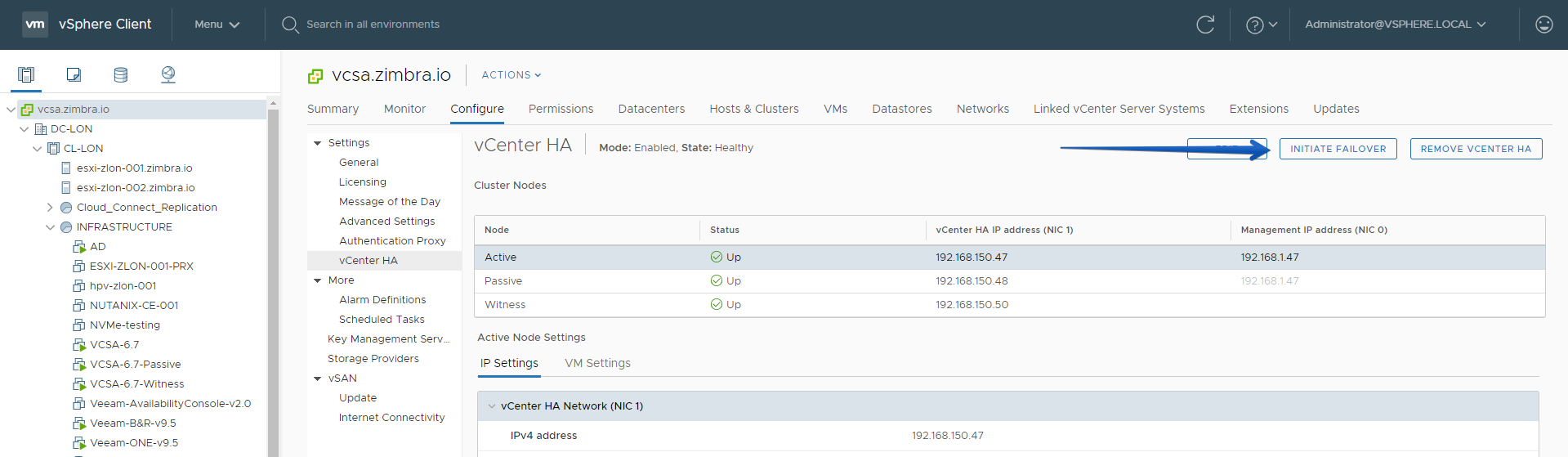Click the search in all environments field
This screenshot has height=457, width=1568.
point(373,25)
